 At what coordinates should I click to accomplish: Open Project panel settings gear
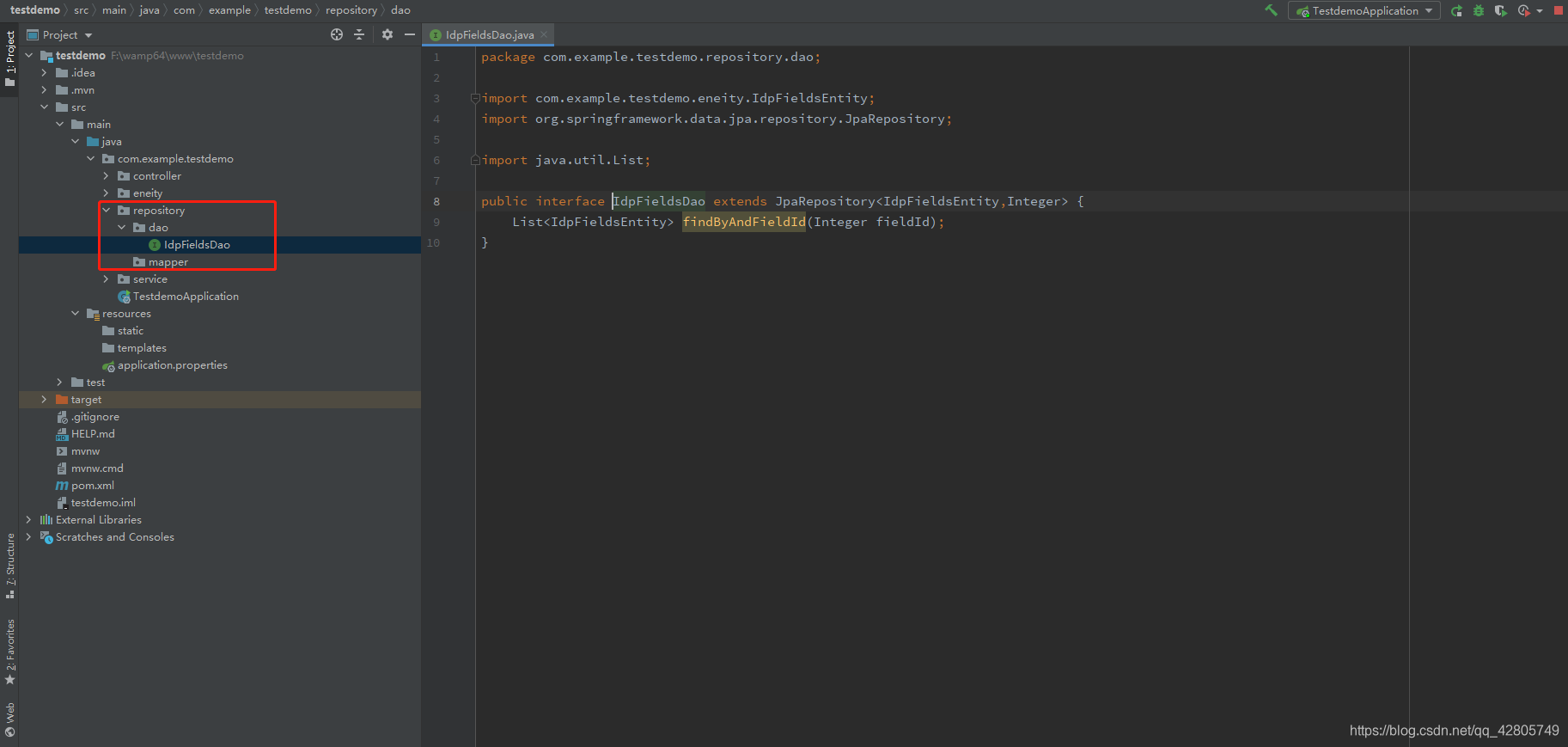tap(387, 34)
